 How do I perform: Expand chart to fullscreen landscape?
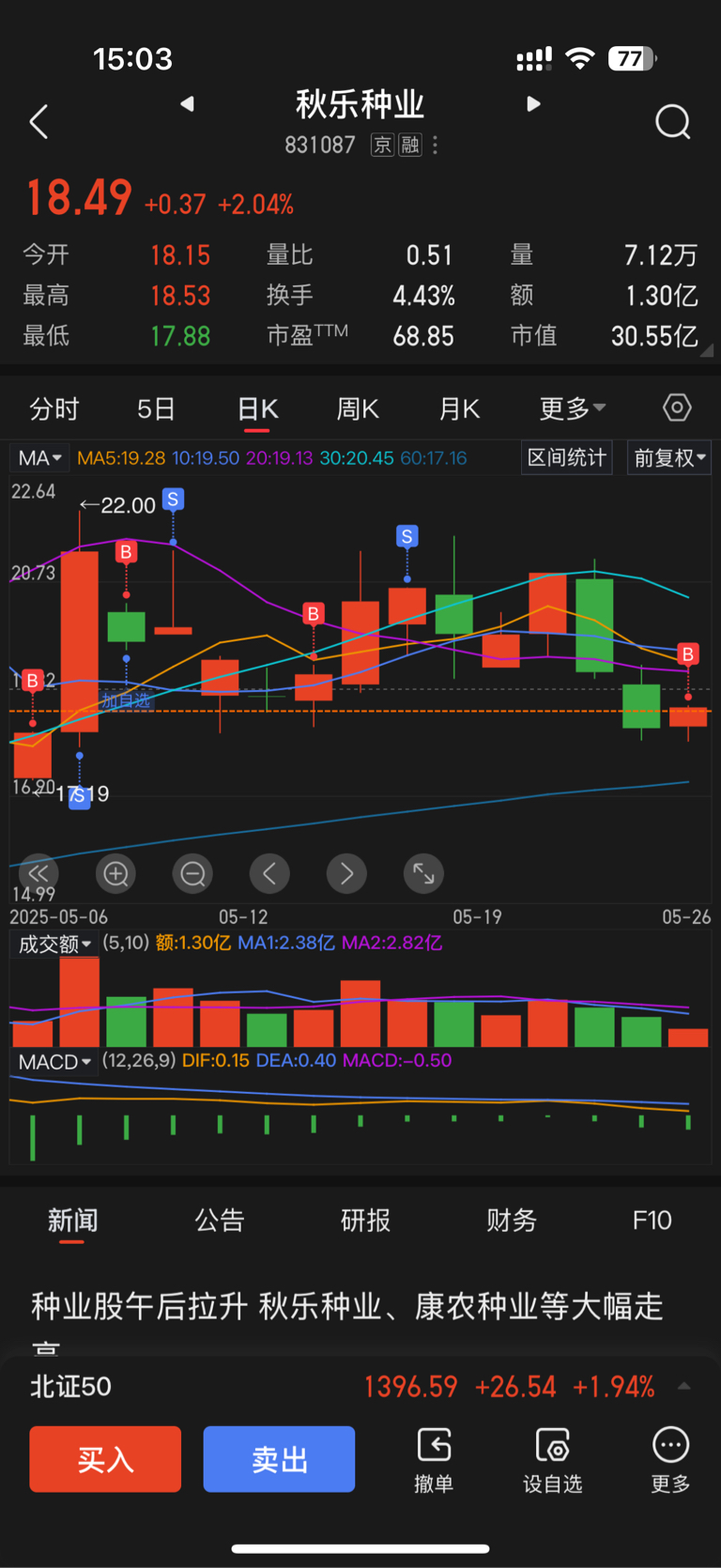tap(423, 874)
